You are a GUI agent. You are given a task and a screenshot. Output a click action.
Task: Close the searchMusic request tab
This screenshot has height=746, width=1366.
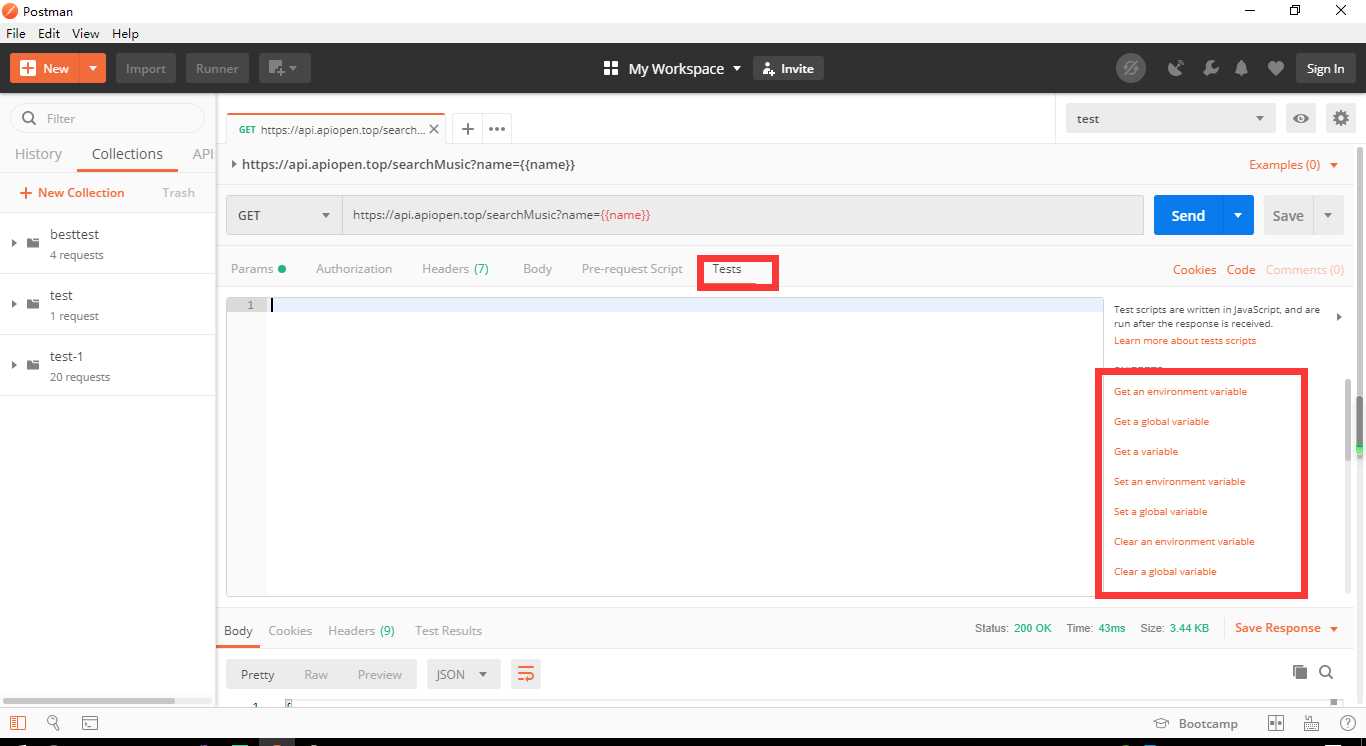pyautogui.click(x=434, y=129)
